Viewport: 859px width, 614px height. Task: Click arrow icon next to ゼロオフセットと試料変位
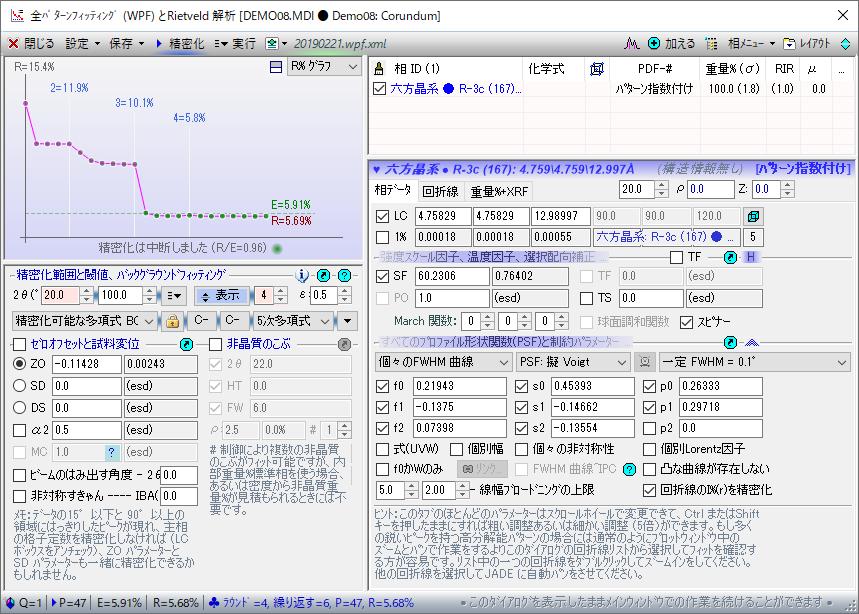(x=186, y=345)
